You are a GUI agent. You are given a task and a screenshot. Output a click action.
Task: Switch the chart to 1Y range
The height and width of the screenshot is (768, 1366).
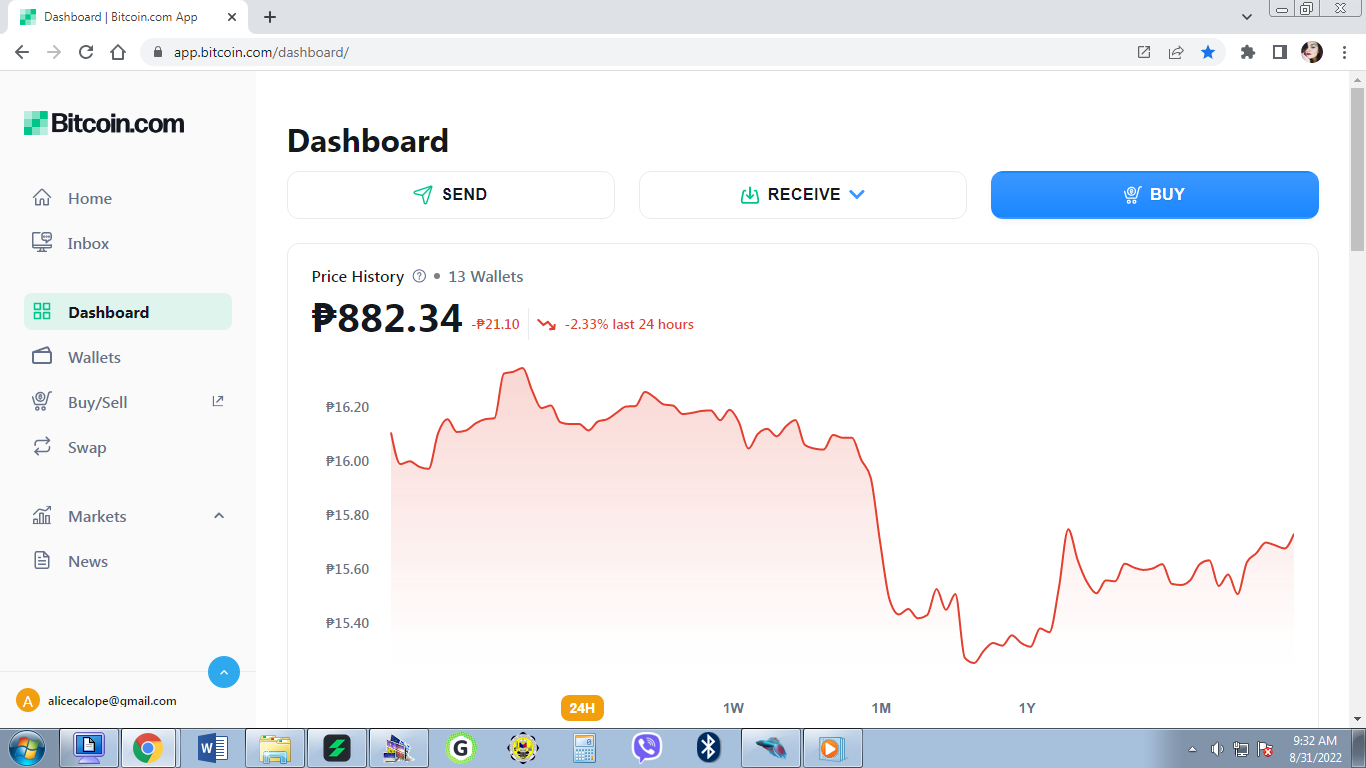click(x=1027, y=708)
